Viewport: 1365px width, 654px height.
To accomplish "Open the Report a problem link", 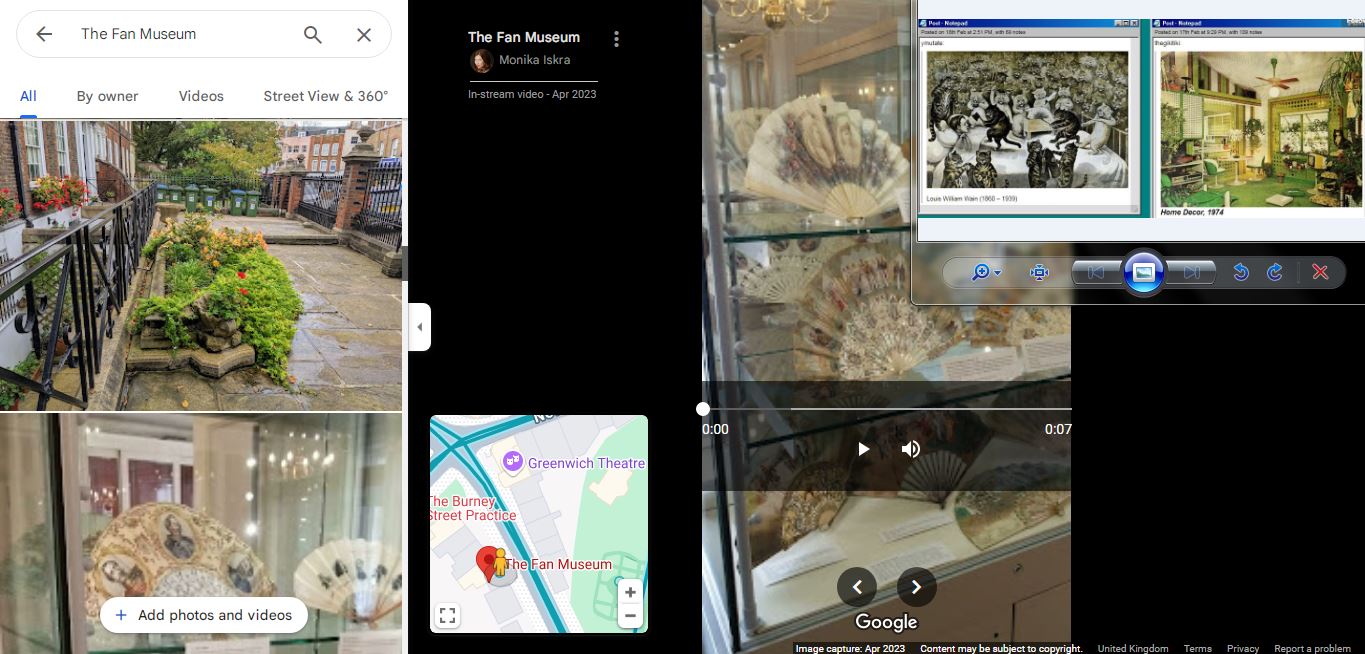I will (1312, 648).
